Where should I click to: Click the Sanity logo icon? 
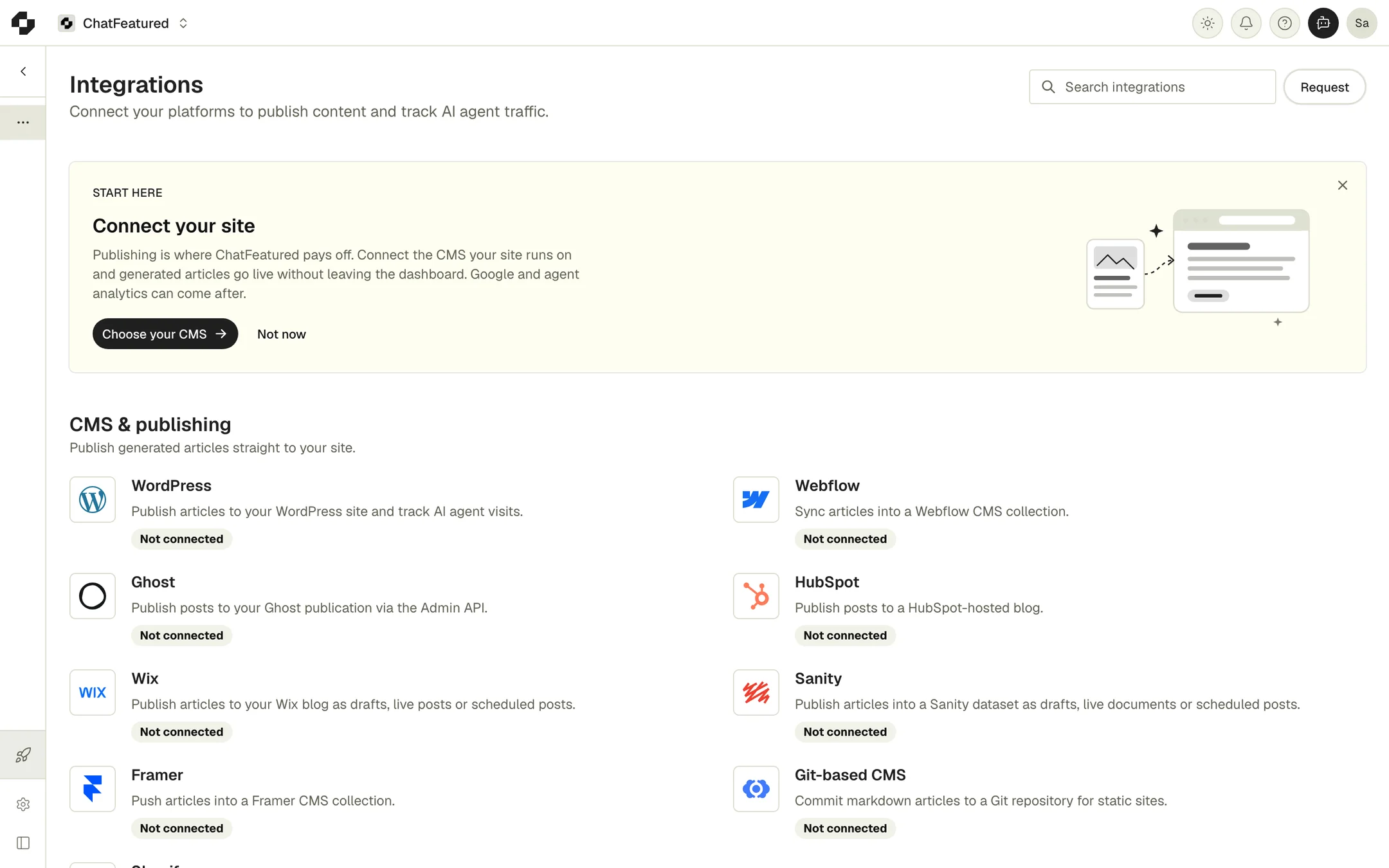click(756, 692)
